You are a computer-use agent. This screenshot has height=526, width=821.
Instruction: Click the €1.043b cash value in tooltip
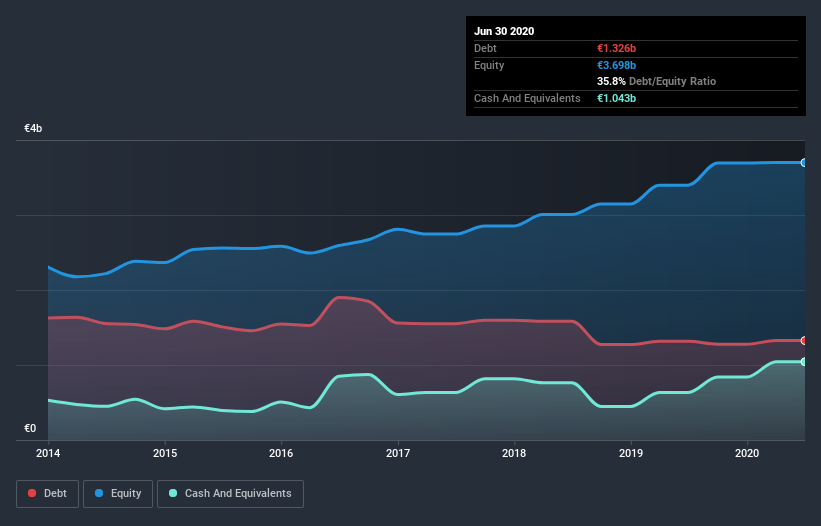pyautogui.click(x=616, y=98)
